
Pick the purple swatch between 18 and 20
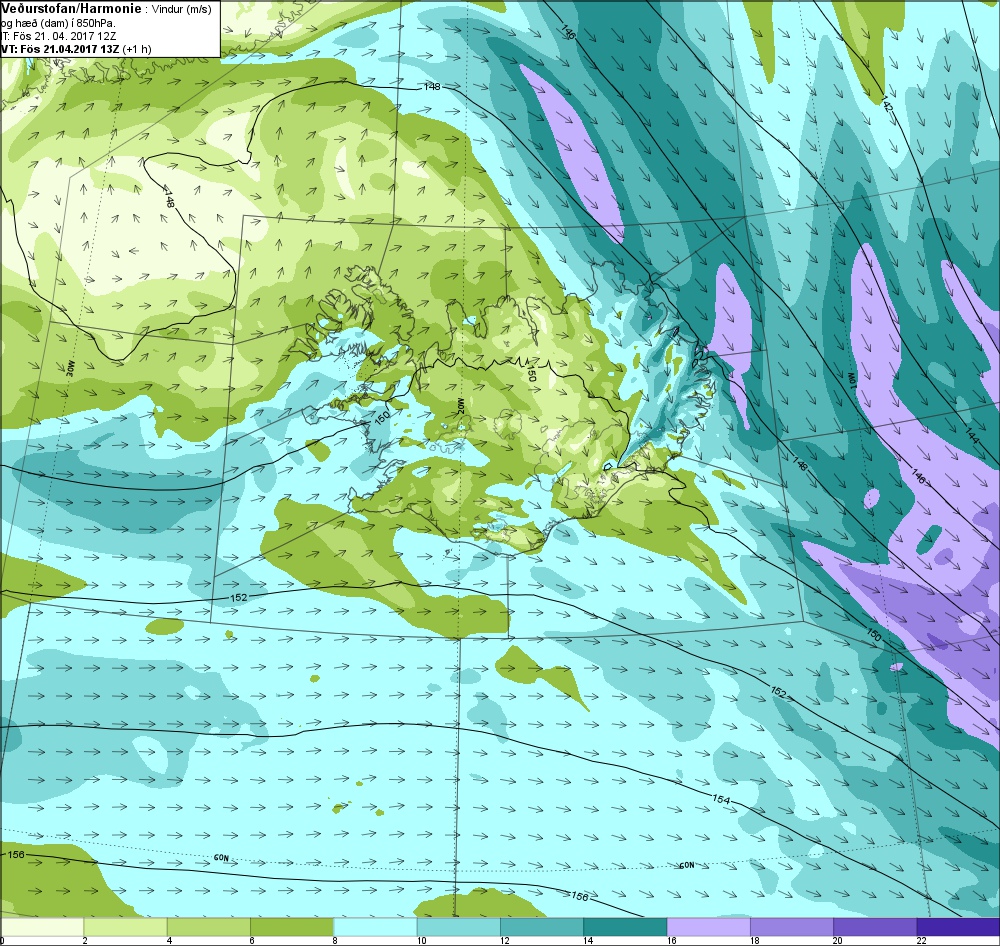tap(791, 926)
